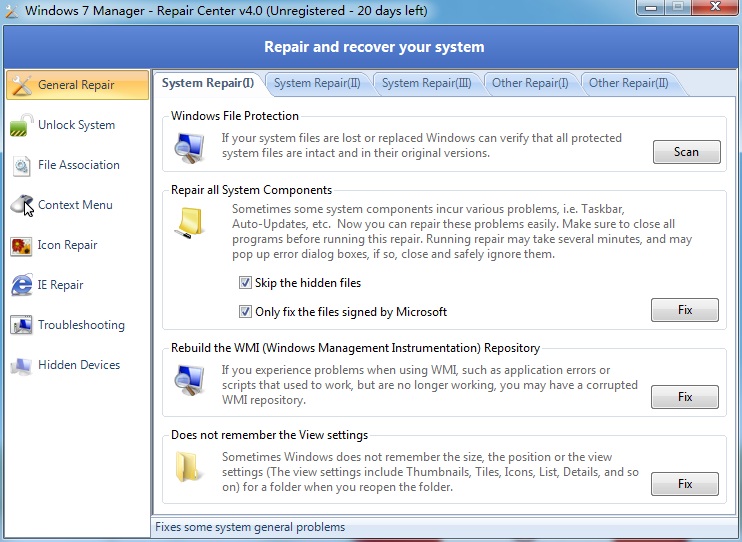Viewport: 742px width, 542px height.
Task: Select the Other Repair(II) tab
Action: (x=628, y=83)
